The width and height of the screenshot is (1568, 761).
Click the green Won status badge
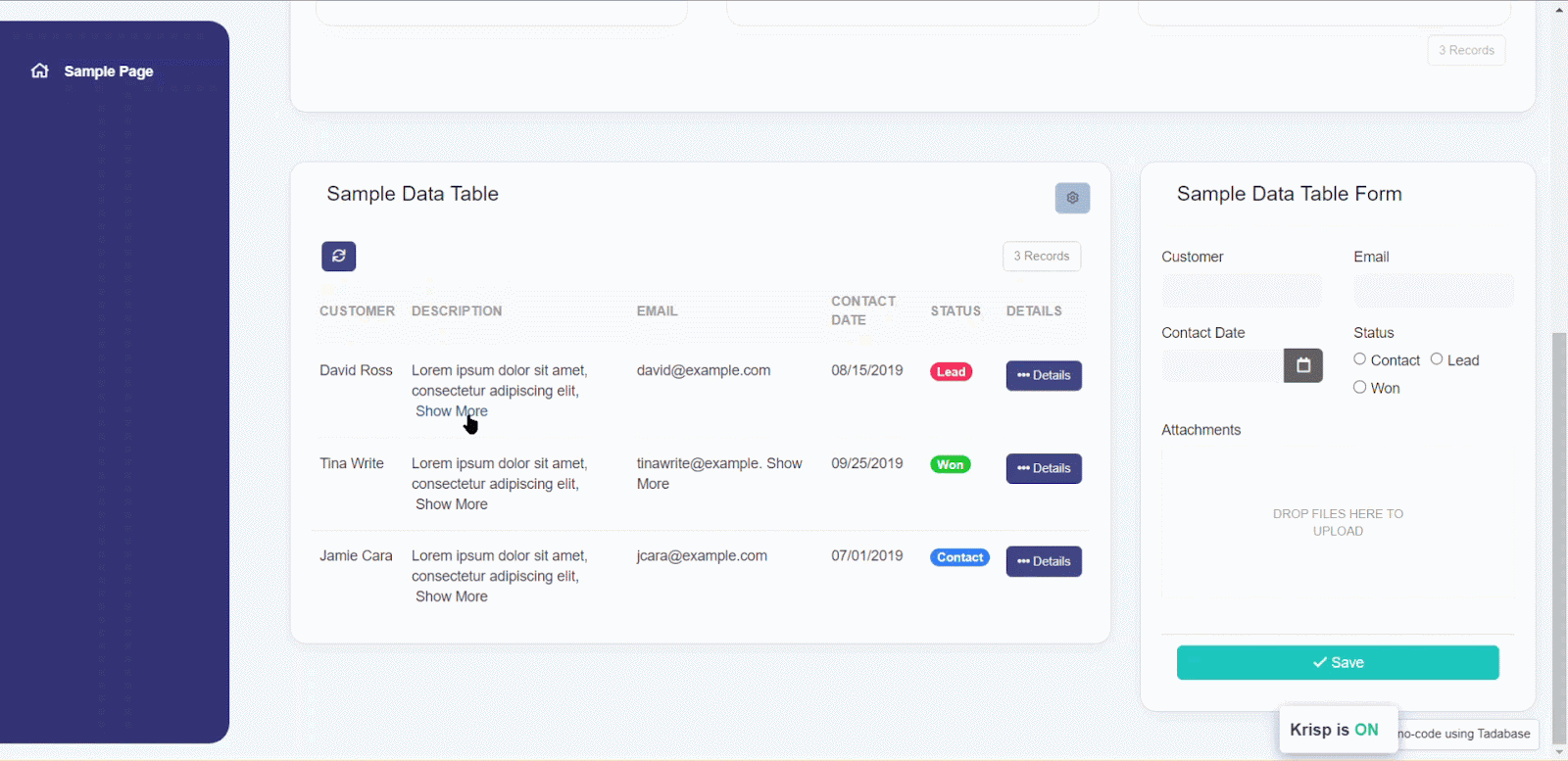pyautogui.click(x=950, y=465)
